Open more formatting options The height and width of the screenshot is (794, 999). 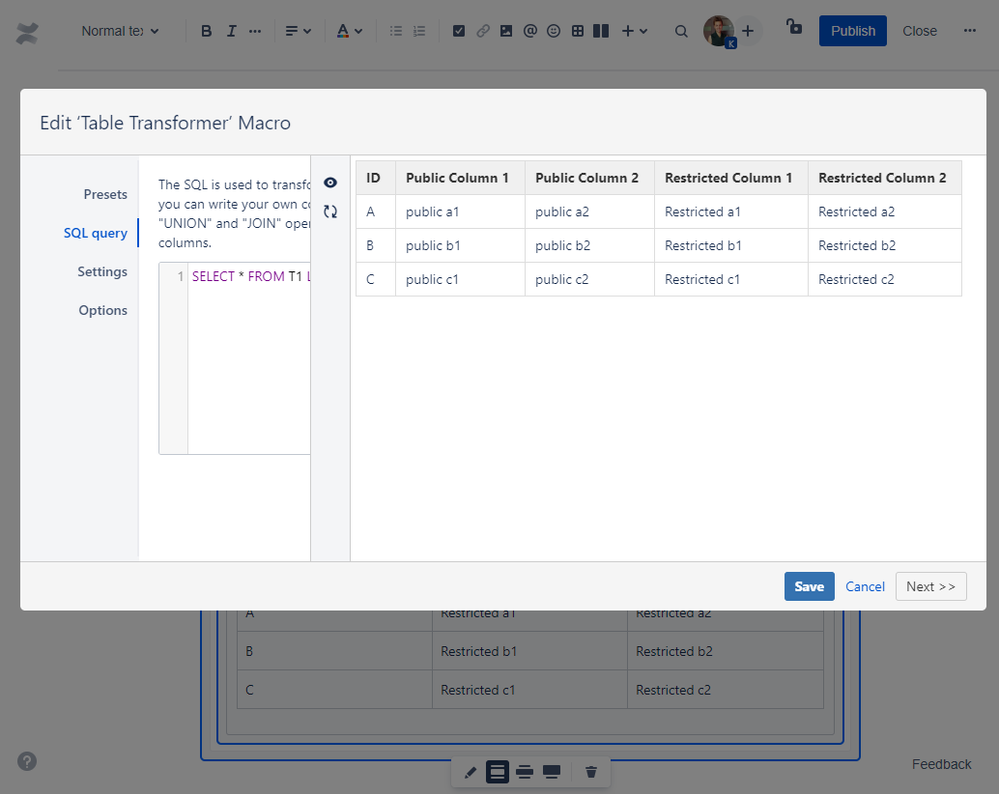tap(255, 31)
